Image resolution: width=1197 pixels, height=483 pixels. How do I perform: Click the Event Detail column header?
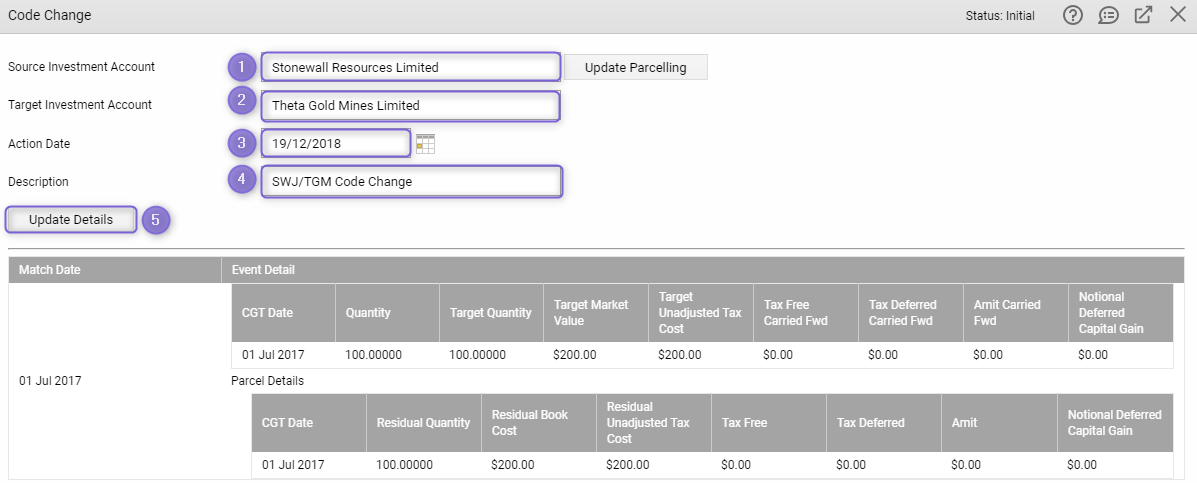pyautogui.click(x=702, y=269)
